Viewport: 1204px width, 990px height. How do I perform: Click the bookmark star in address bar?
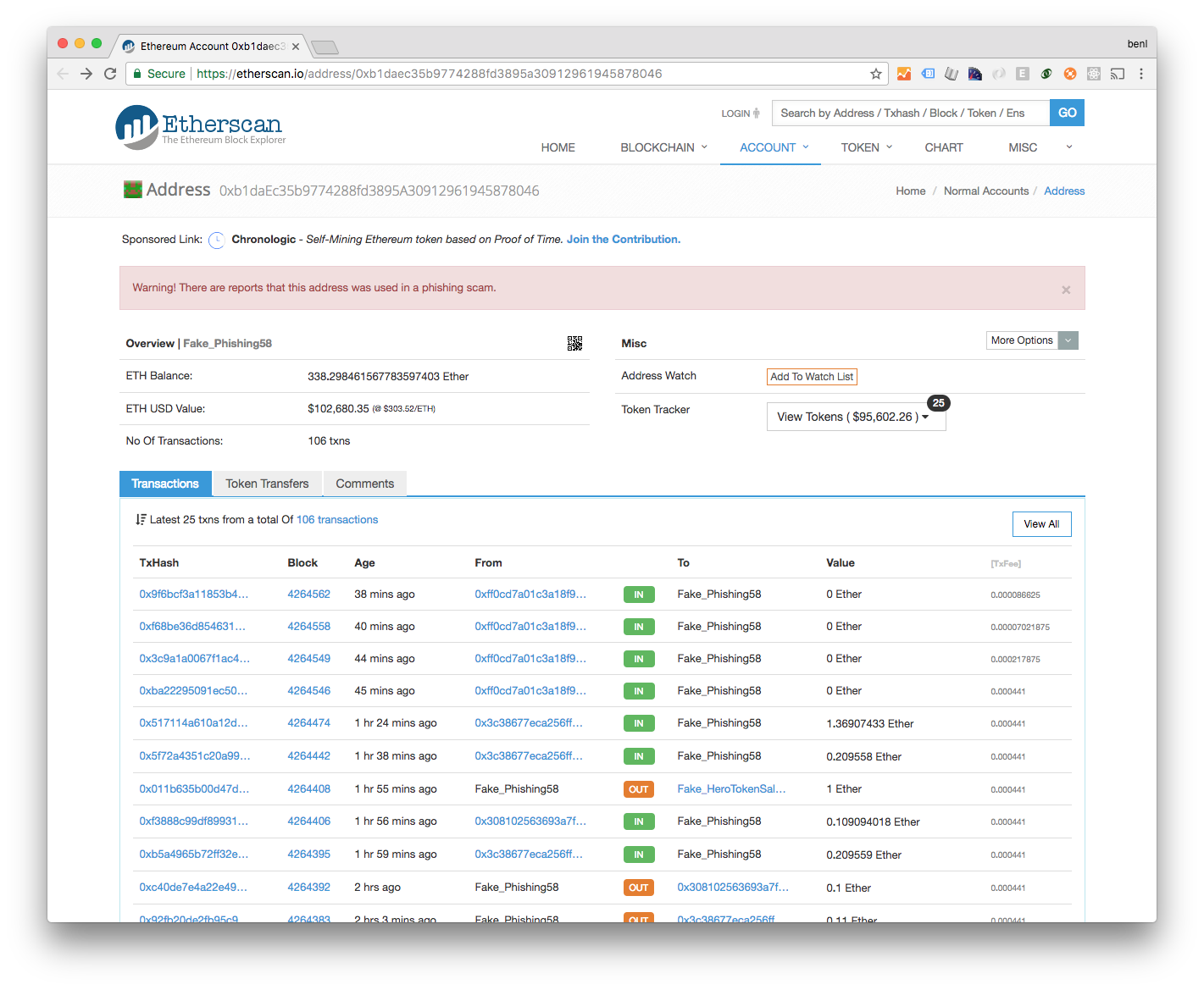875,74
